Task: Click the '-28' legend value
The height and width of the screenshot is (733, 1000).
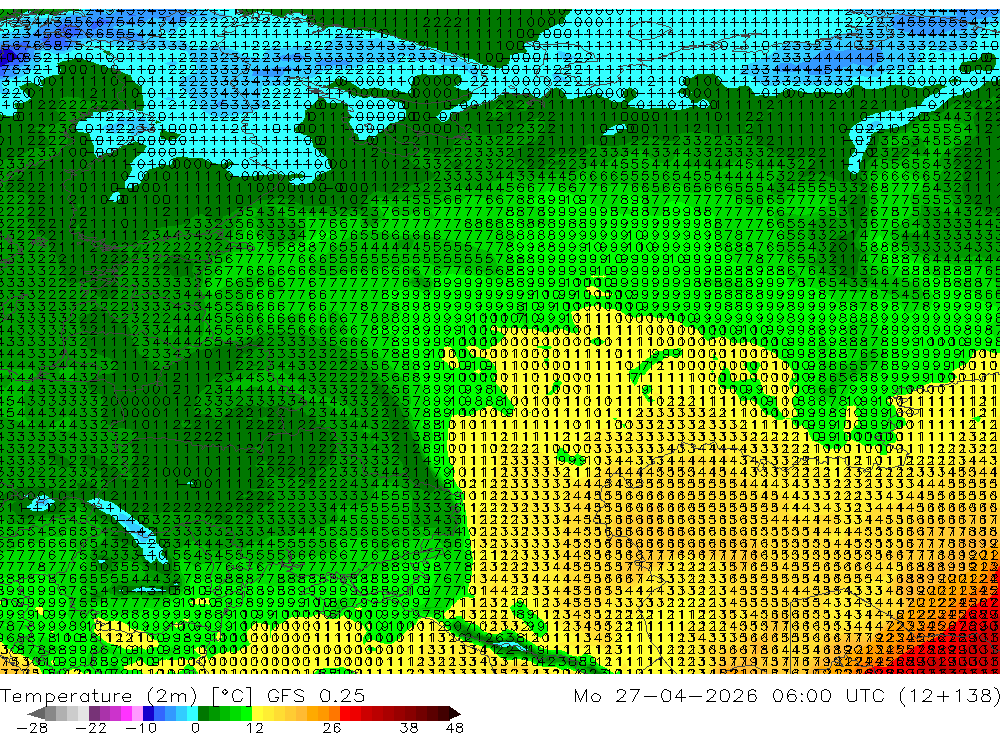Action: click(31, 727)
